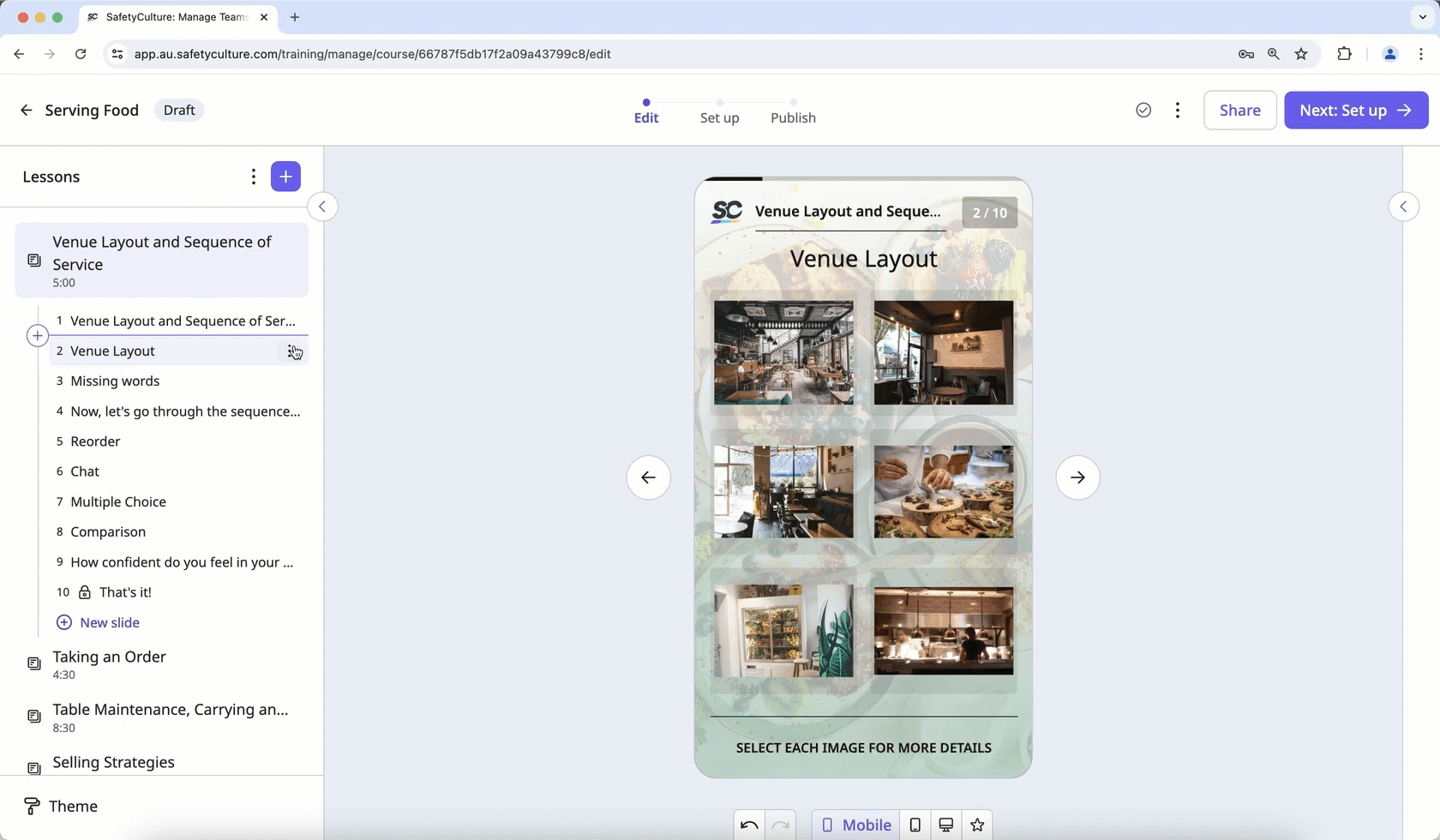Click the chef plating food image
Image resolution: width=1440 pixels, height=840 pixels.
[x=944, y=491]
